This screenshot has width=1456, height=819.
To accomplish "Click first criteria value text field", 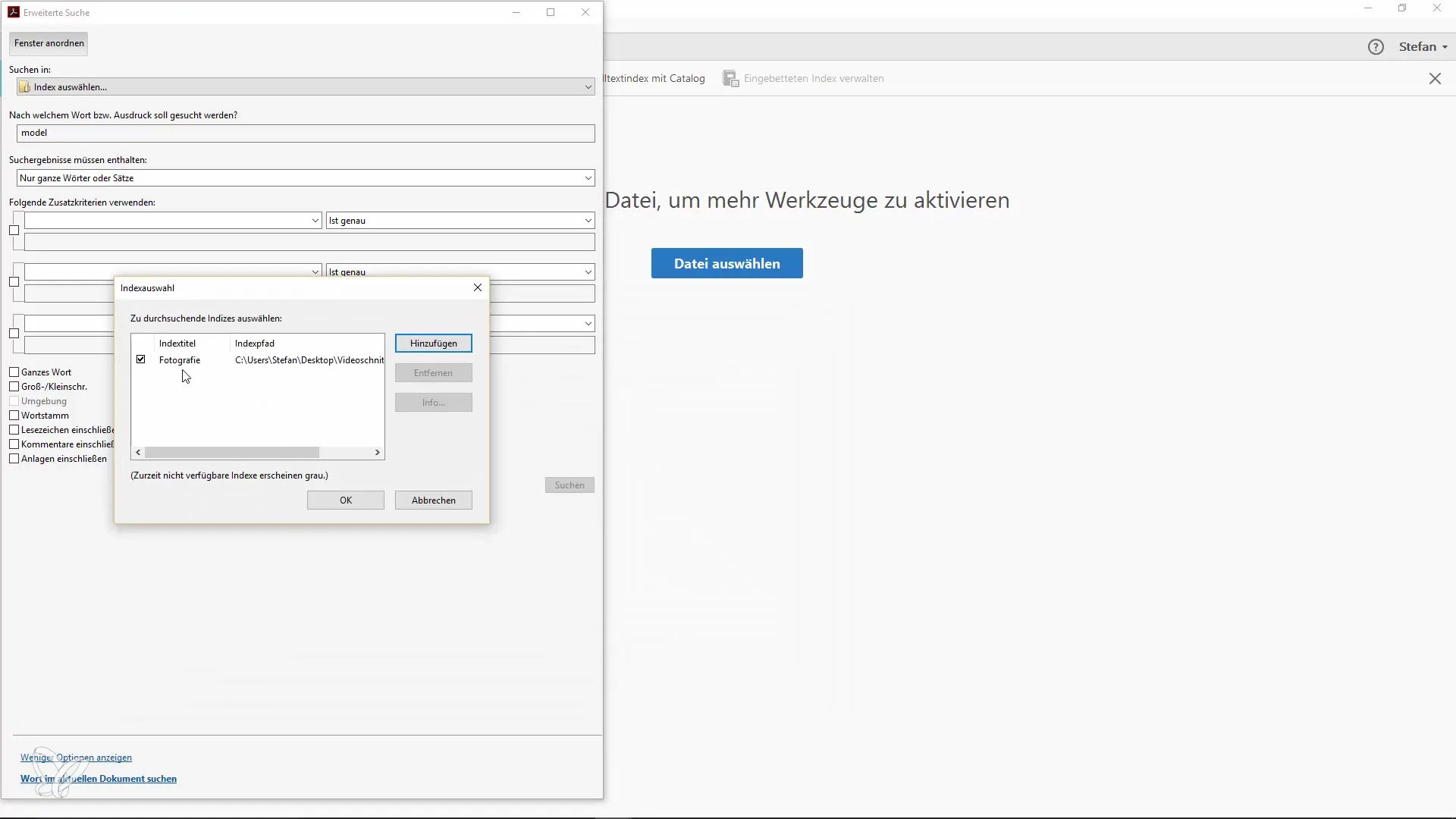I will (x=309, y=243).
